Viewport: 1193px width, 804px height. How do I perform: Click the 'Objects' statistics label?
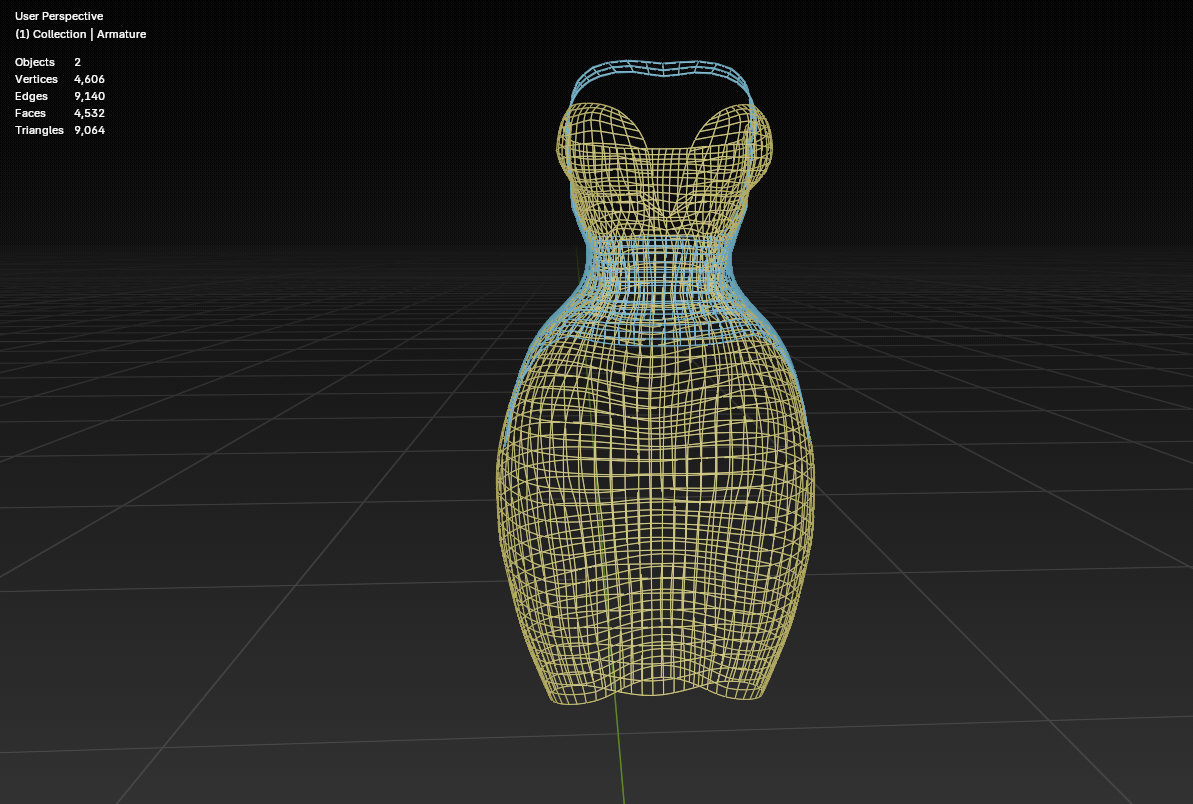34,62
